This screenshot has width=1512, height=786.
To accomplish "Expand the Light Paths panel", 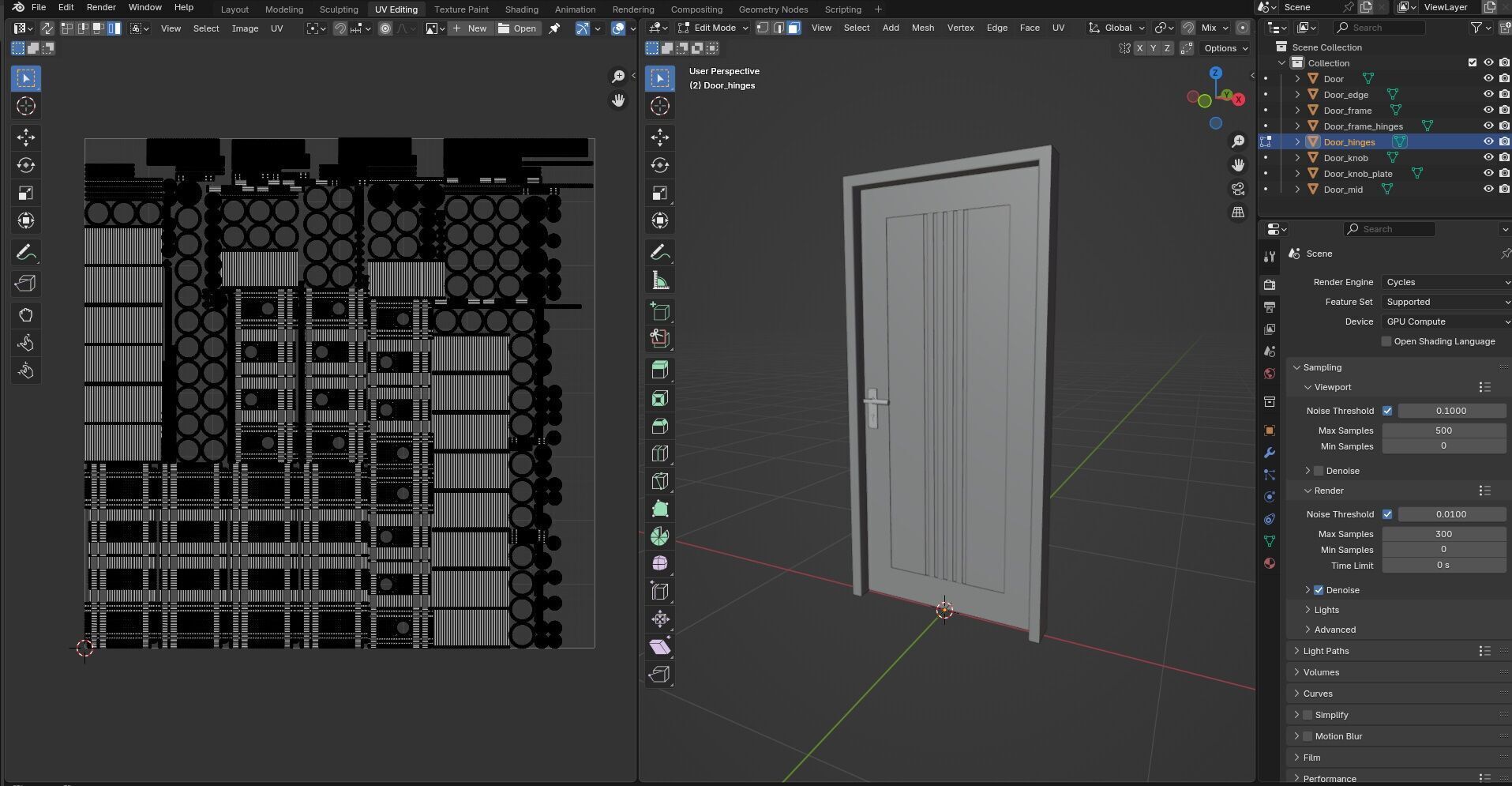I will (1326, 651).
